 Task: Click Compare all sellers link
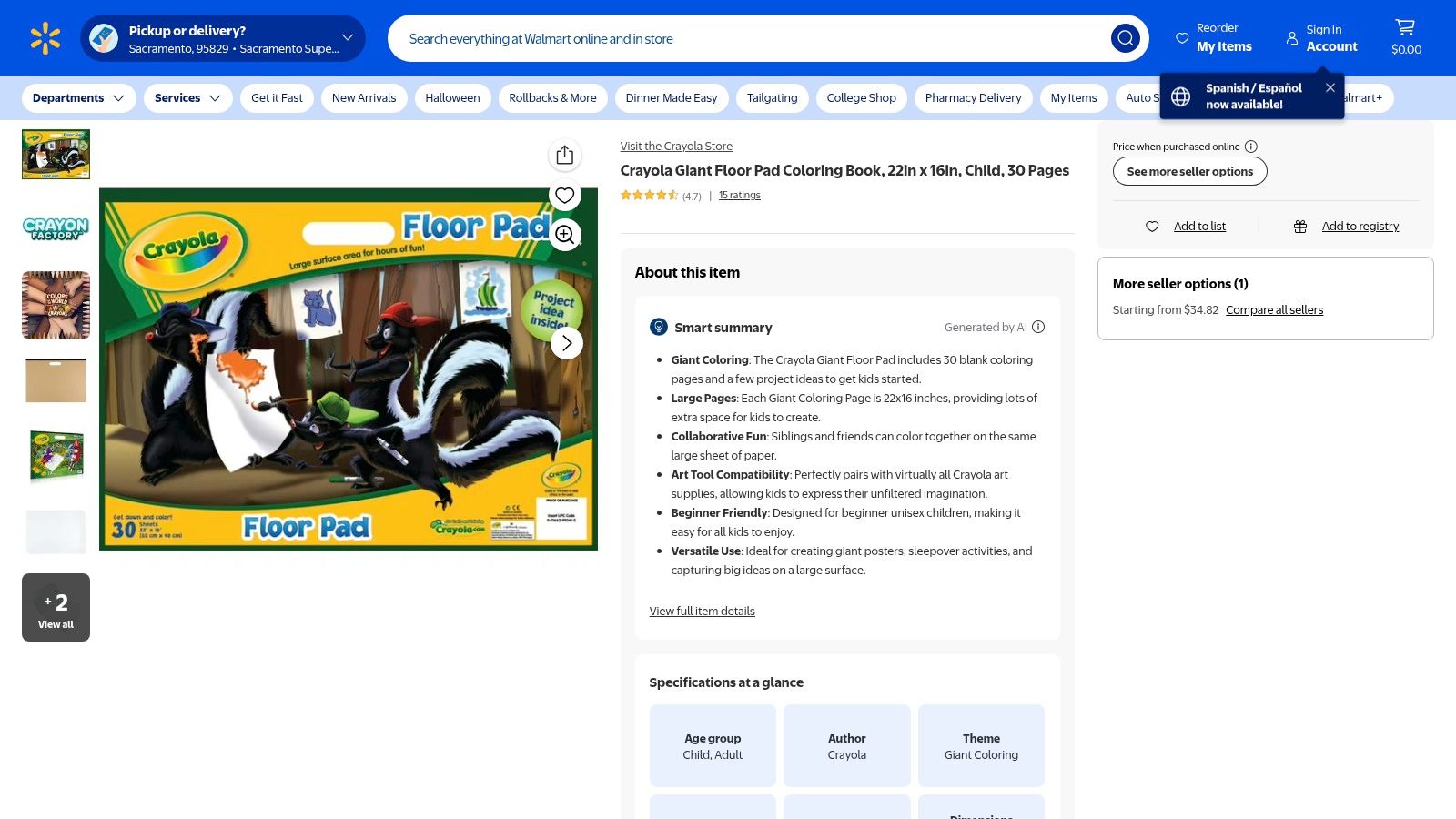[1274, 310]
